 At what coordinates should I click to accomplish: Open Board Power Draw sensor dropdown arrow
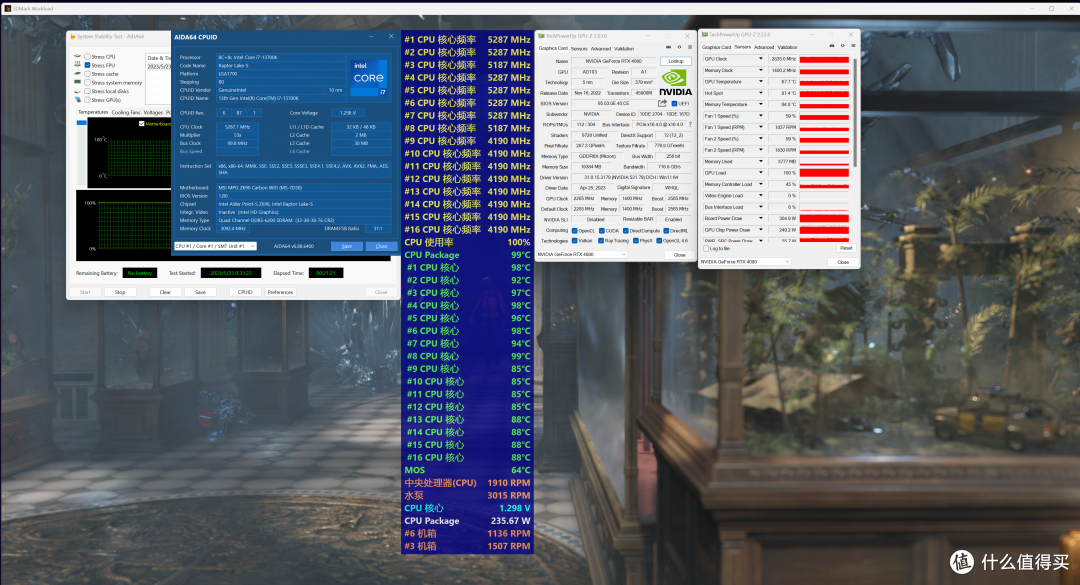pos(761,218)
